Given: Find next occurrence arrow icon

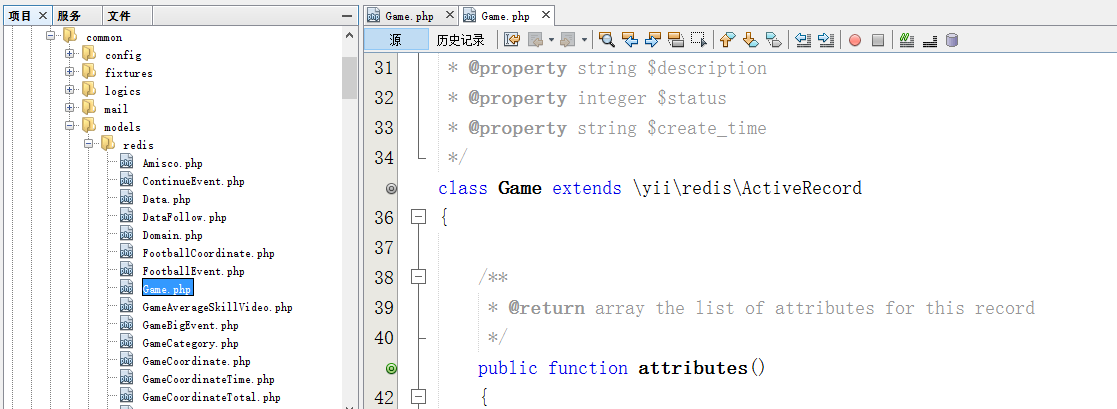Looking at the screenshot, I should [653, 40].
